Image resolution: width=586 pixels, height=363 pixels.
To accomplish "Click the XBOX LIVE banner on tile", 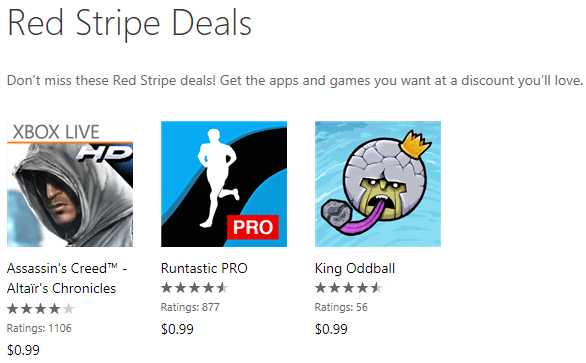I will pos(70,132).
